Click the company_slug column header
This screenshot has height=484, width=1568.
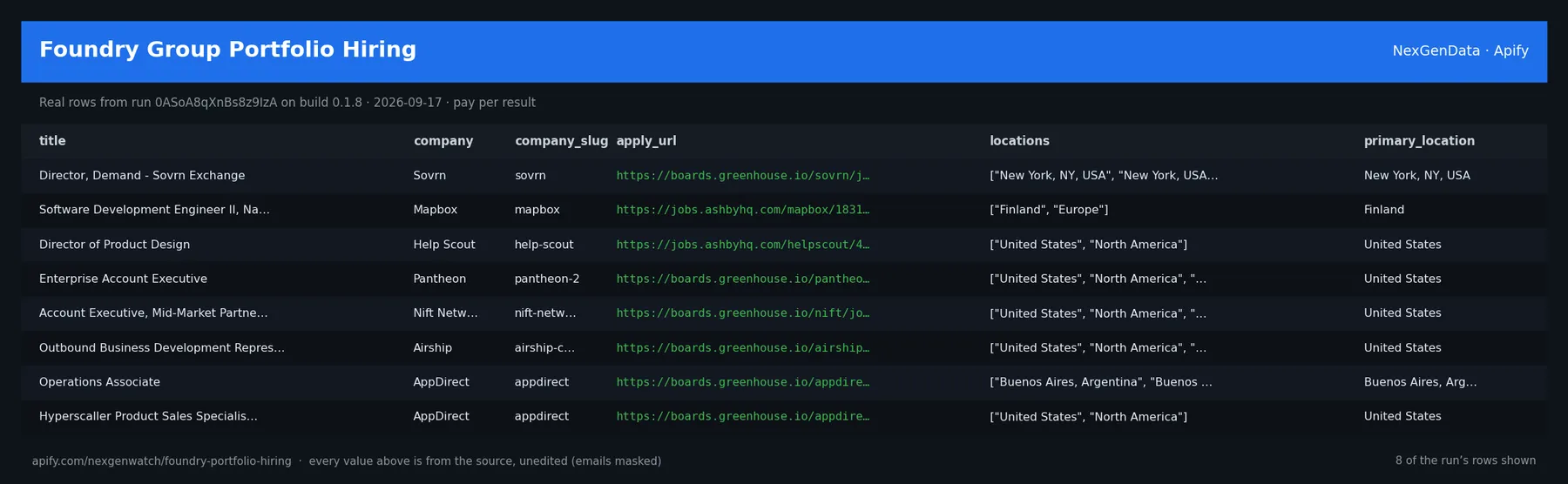pos(561,141)
